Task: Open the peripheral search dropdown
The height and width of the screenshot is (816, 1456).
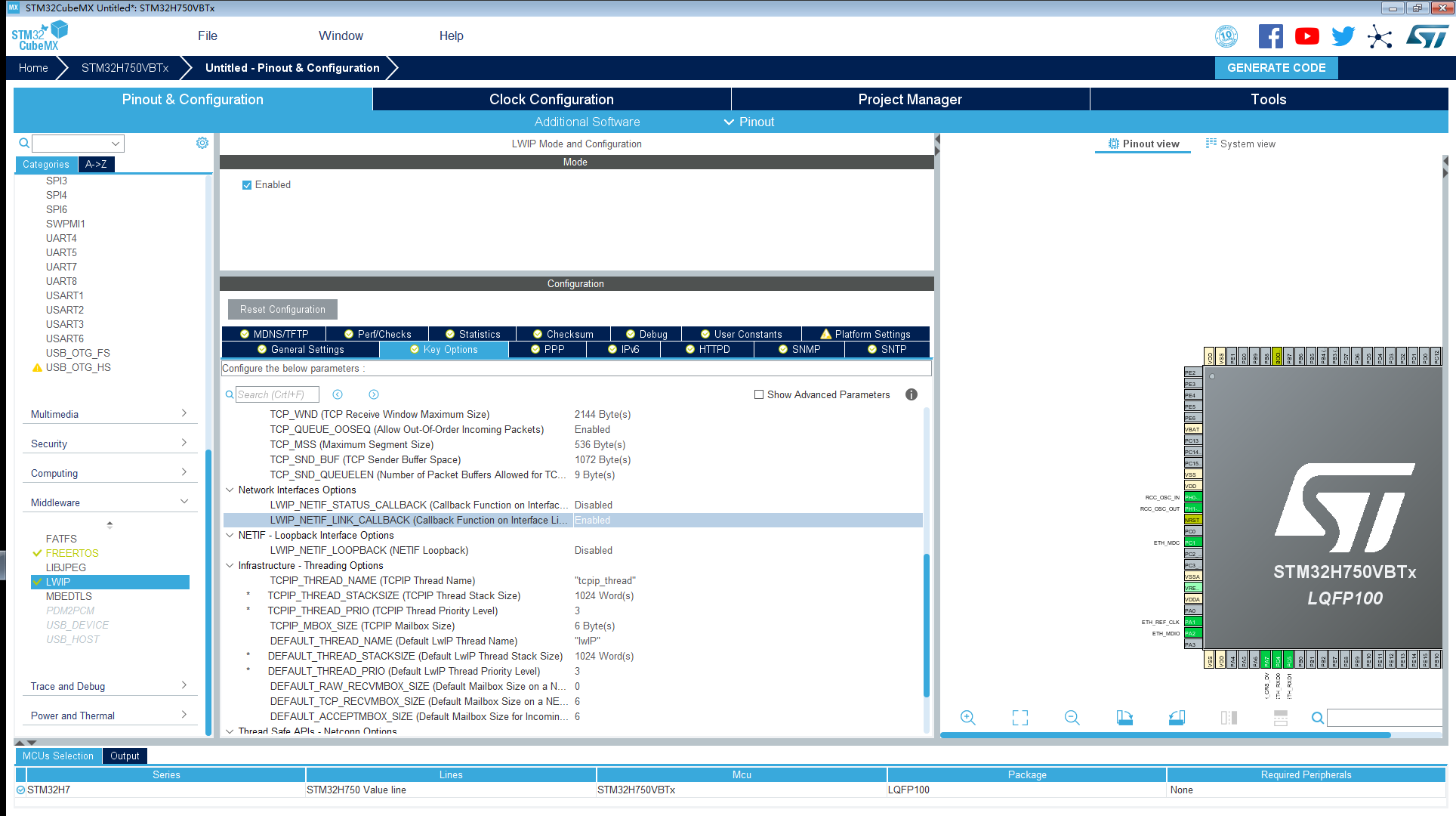Action: [x=116, y=144]
